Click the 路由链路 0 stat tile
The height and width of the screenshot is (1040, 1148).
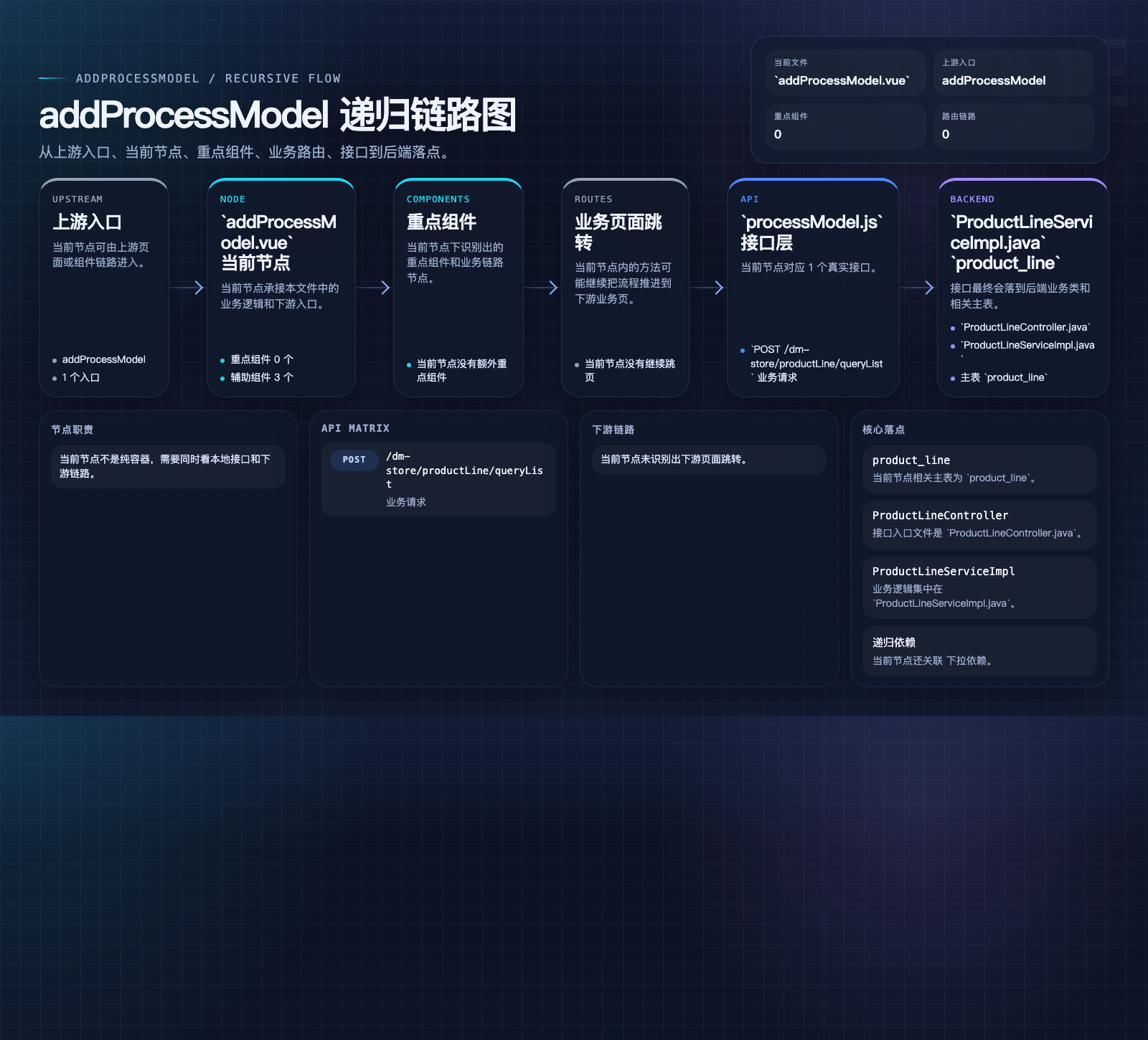click(1014, 126)
